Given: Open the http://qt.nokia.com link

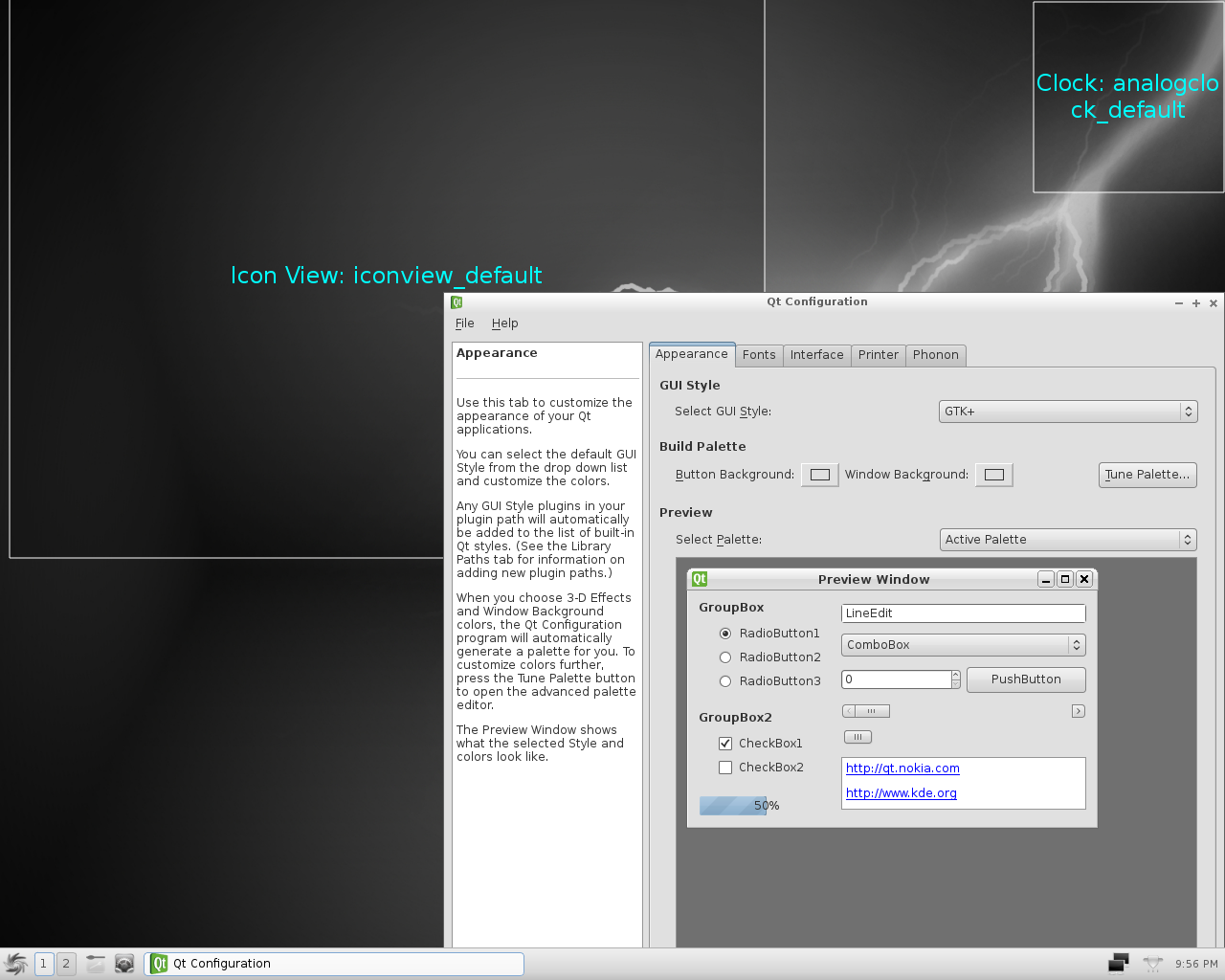Looking at the screenshot, I should point(902,768).
